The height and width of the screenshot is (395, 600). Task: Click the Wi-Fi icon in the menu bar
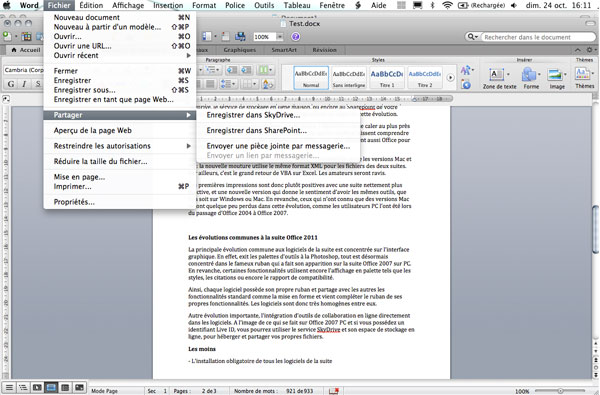point(446,5)
